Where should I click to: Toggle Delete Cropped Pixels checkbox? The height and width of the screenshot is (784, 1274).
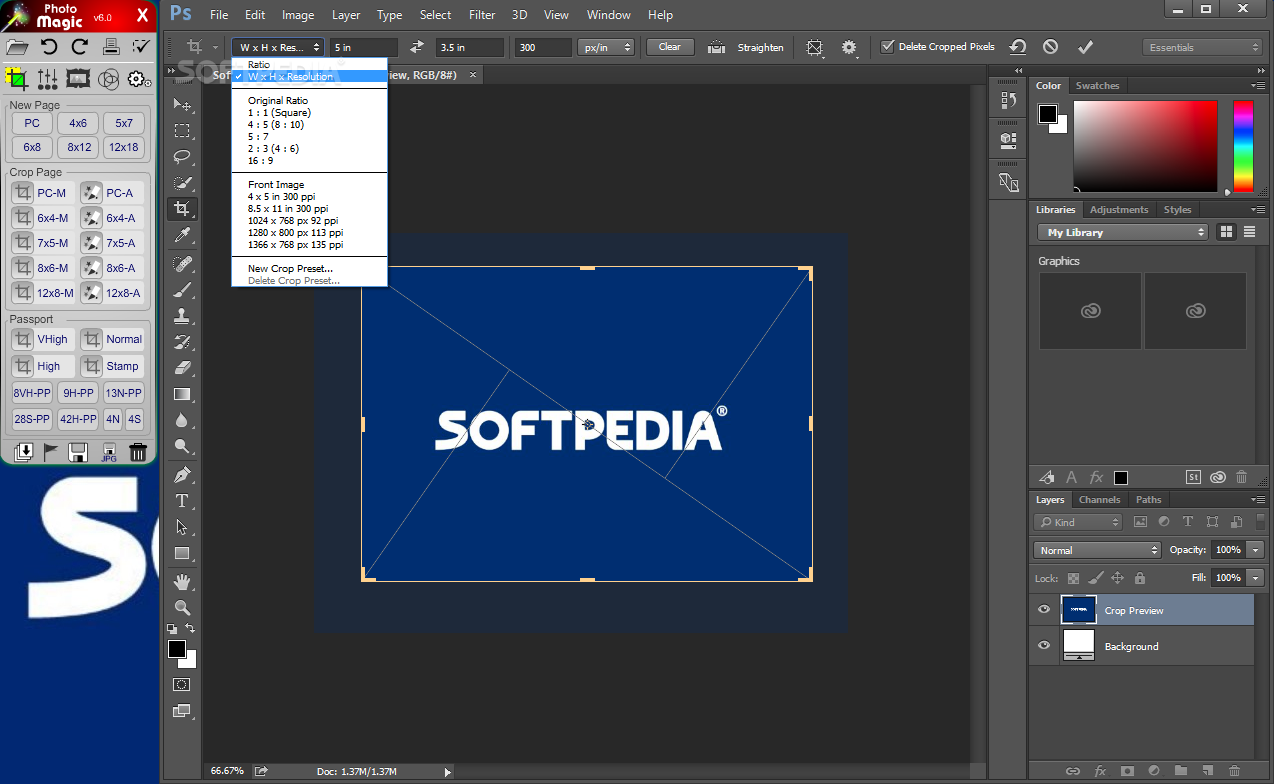click(x=887, y=47)
